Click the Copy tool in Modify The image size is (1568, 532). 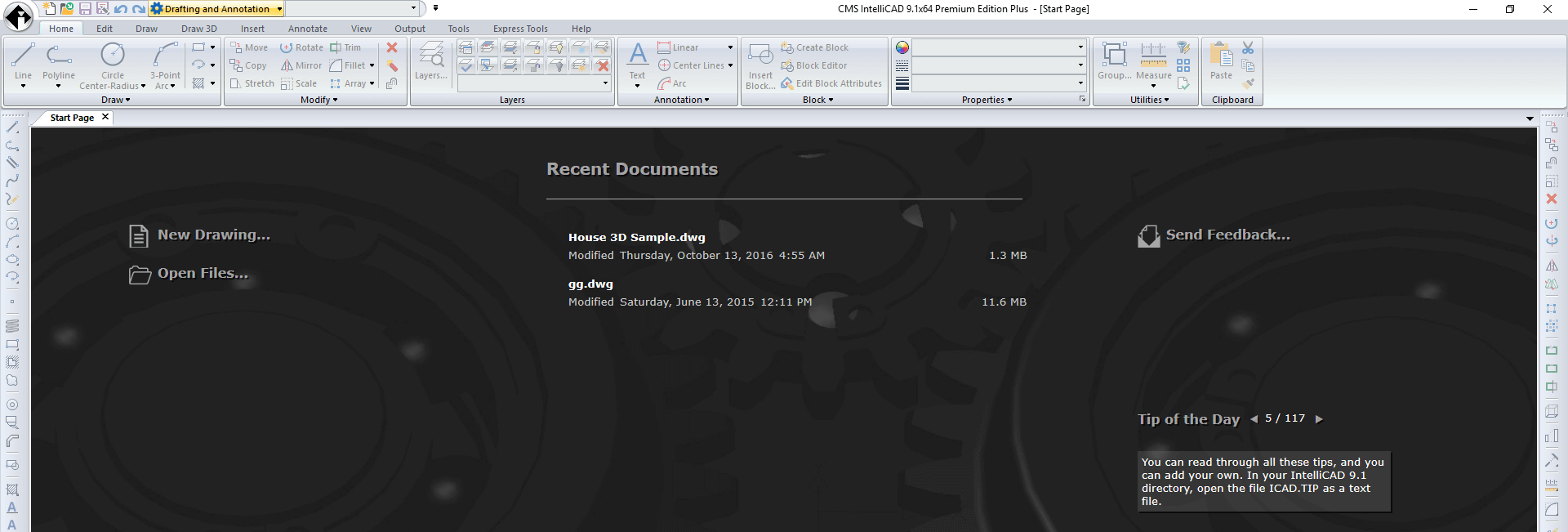[x=248, y=65]
